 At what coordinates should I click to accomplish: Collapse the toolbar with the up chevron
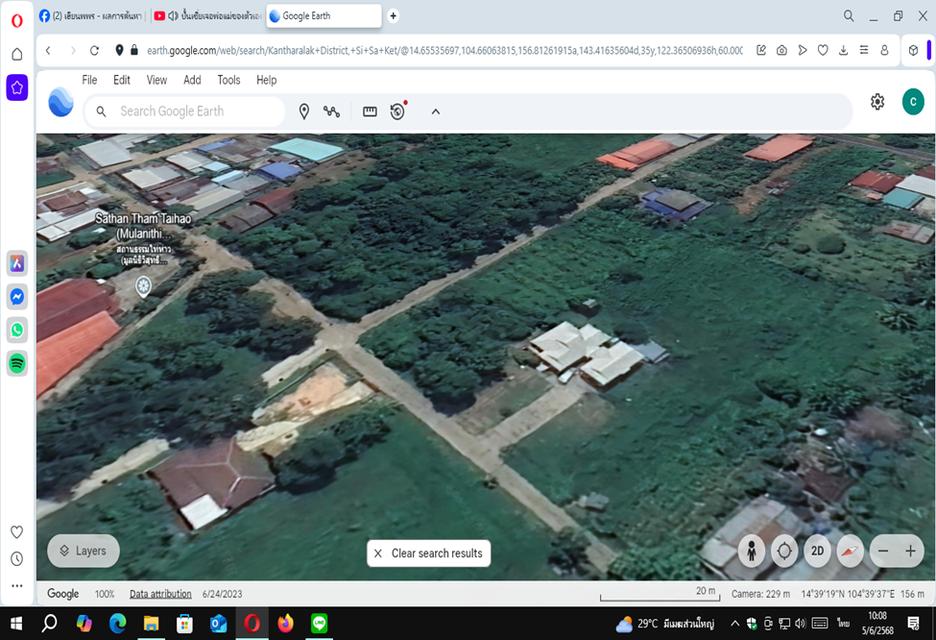pos(436,112)
